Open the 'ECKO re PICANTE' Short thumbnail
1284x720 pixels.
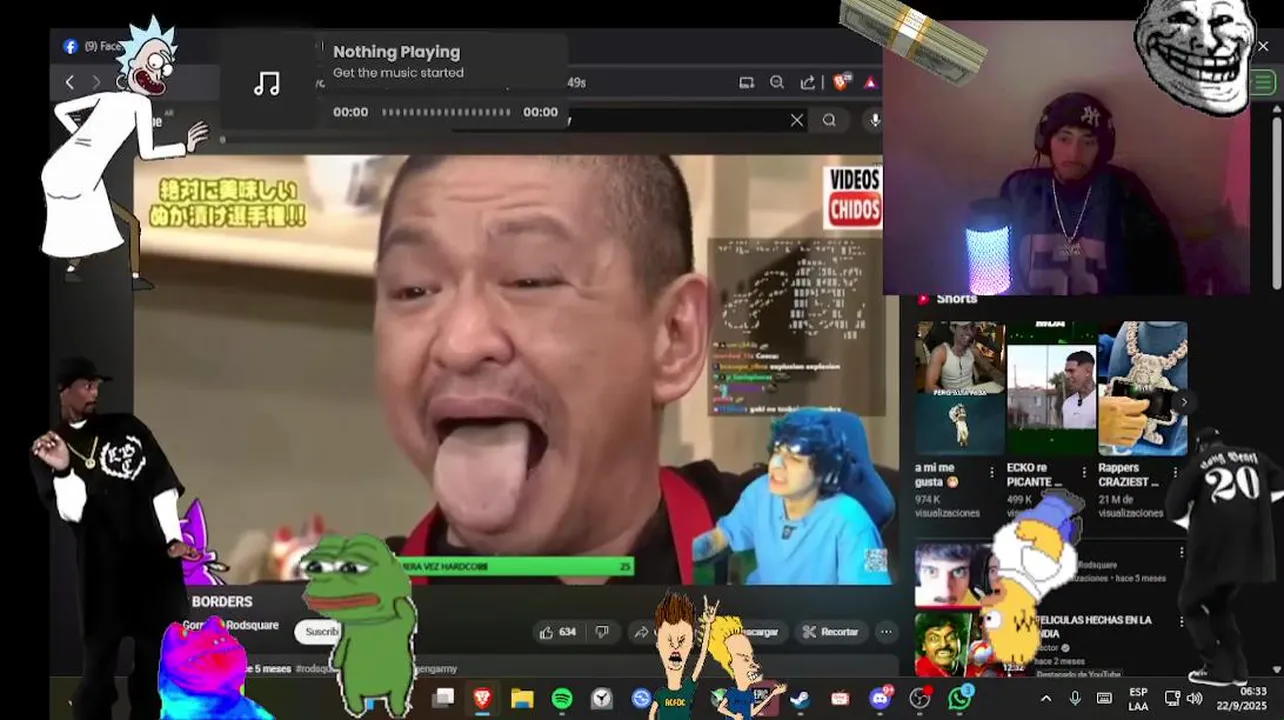[x=1051, y=388]
